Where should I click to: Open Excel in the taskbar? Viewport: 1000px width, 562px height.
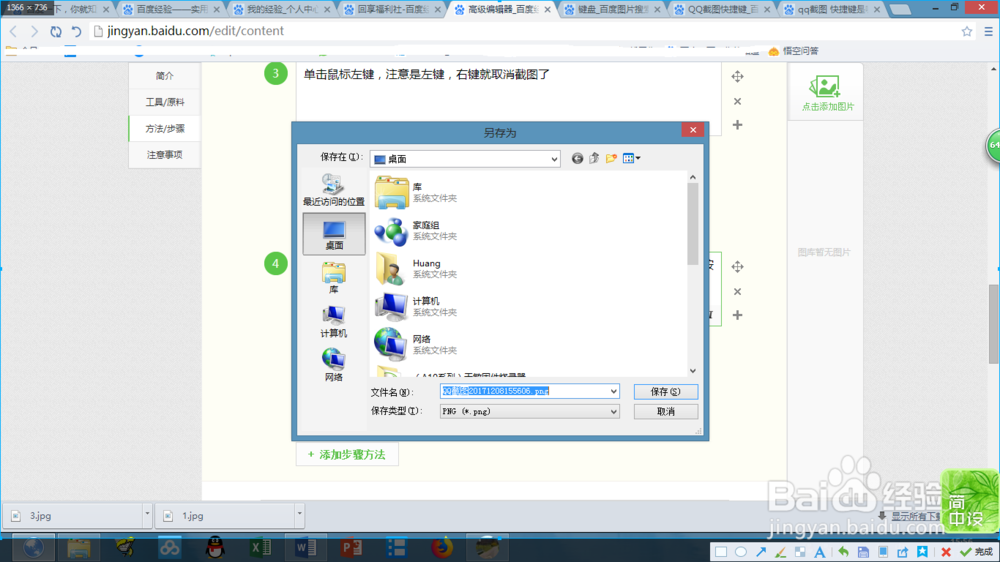260,547
